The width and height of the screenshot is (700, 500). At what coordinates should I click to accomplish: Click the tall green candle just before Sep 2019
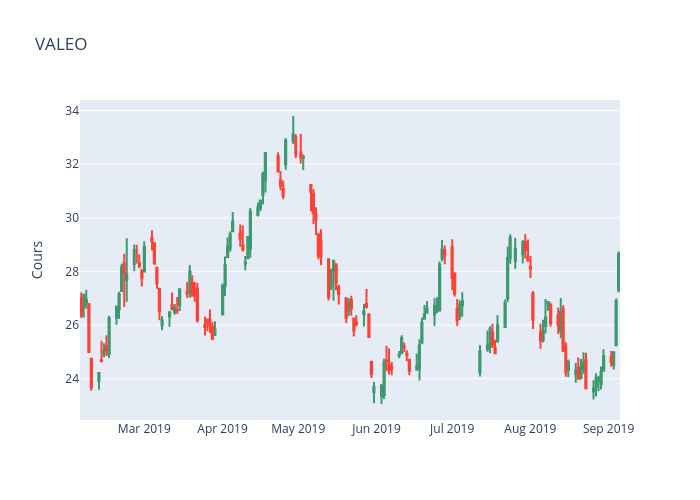[x=616, y=322]
